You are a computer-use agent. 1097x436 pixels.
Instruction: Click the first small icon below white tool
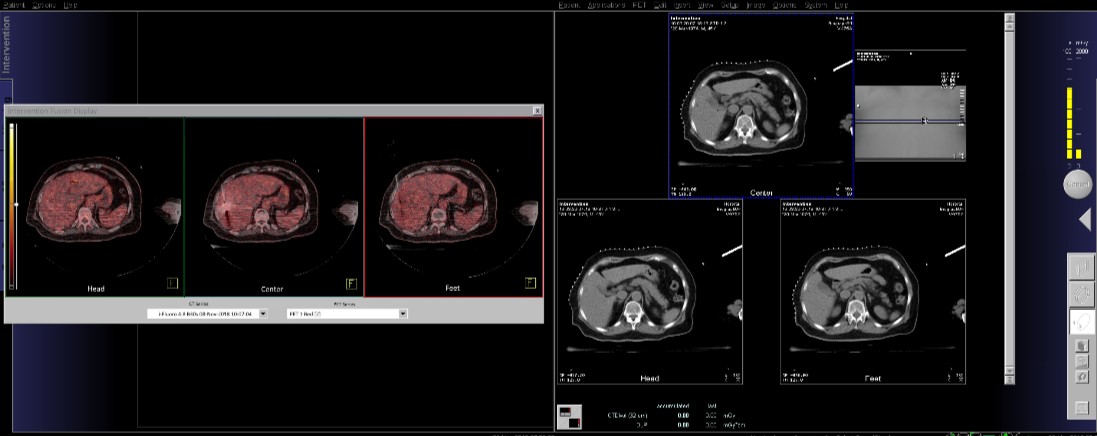[x=1082, y=346]
